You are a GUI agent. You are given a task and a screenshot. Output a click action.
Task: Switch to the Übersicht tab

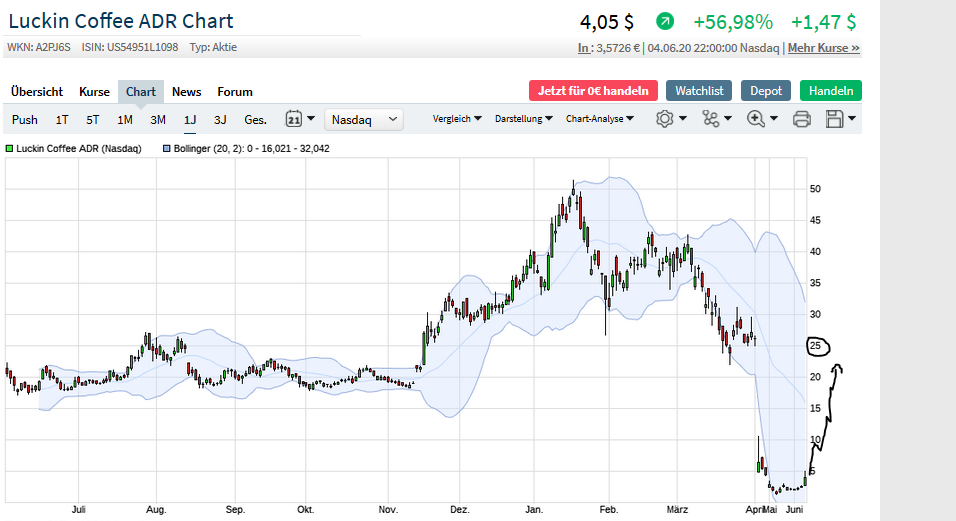[x=37, y=91]
